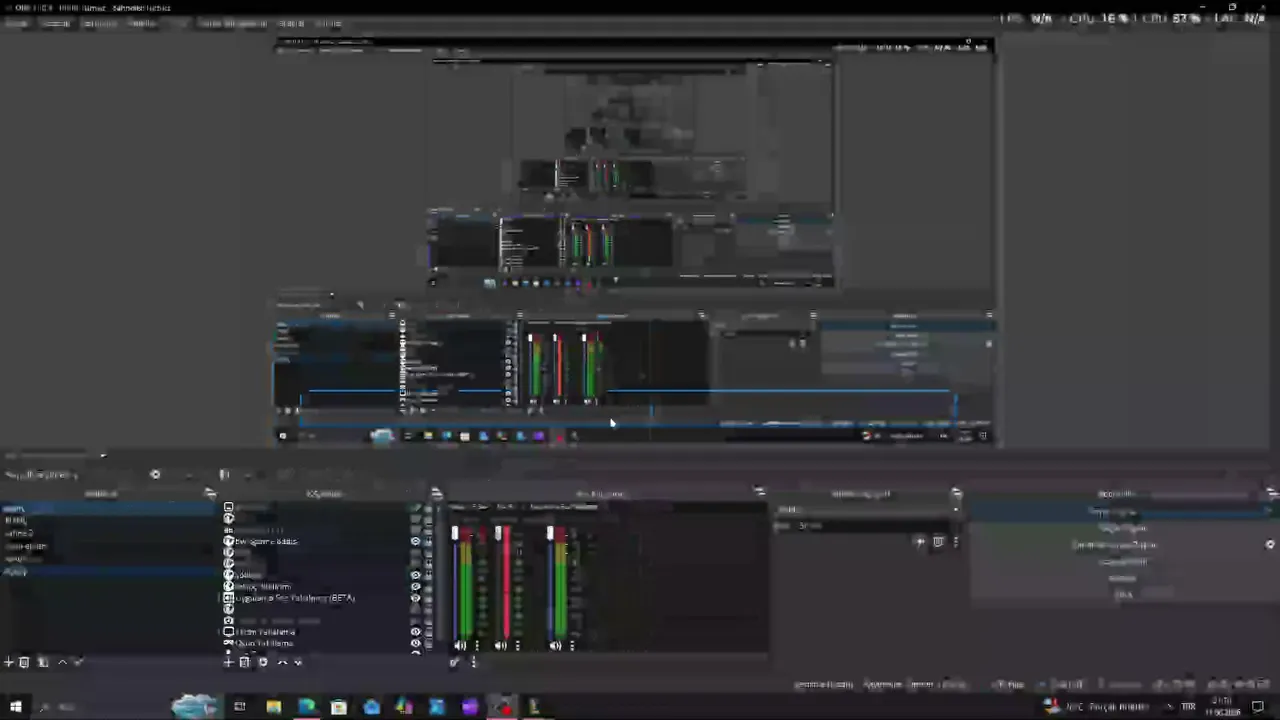This screenshot has height=720, width=1280.
Task: Move scene up with Scenes arrow icon
Action: coord(62,662)
